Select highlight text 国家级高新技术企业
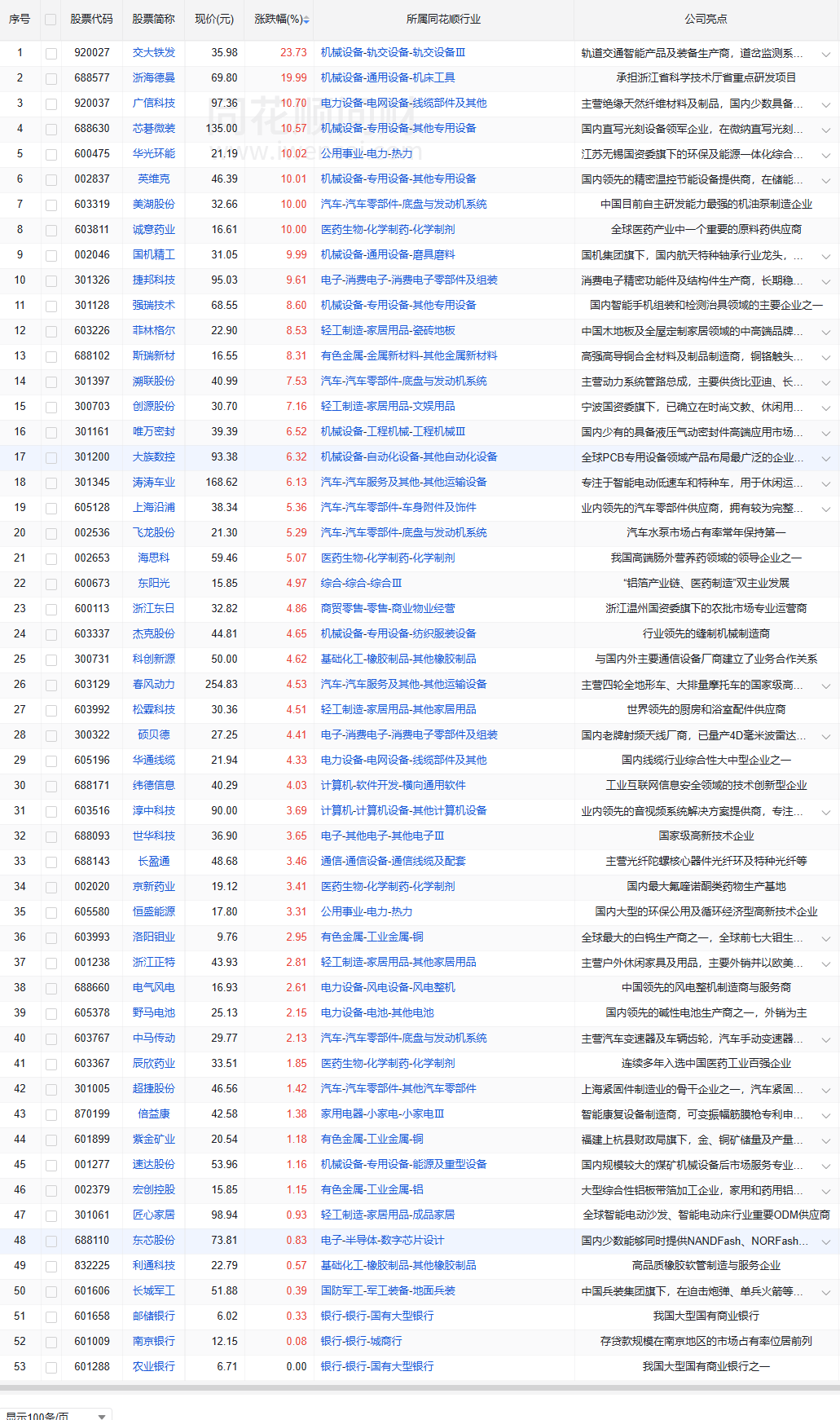The width and height of the screenshot is (840, 1420). coord(706,836)
